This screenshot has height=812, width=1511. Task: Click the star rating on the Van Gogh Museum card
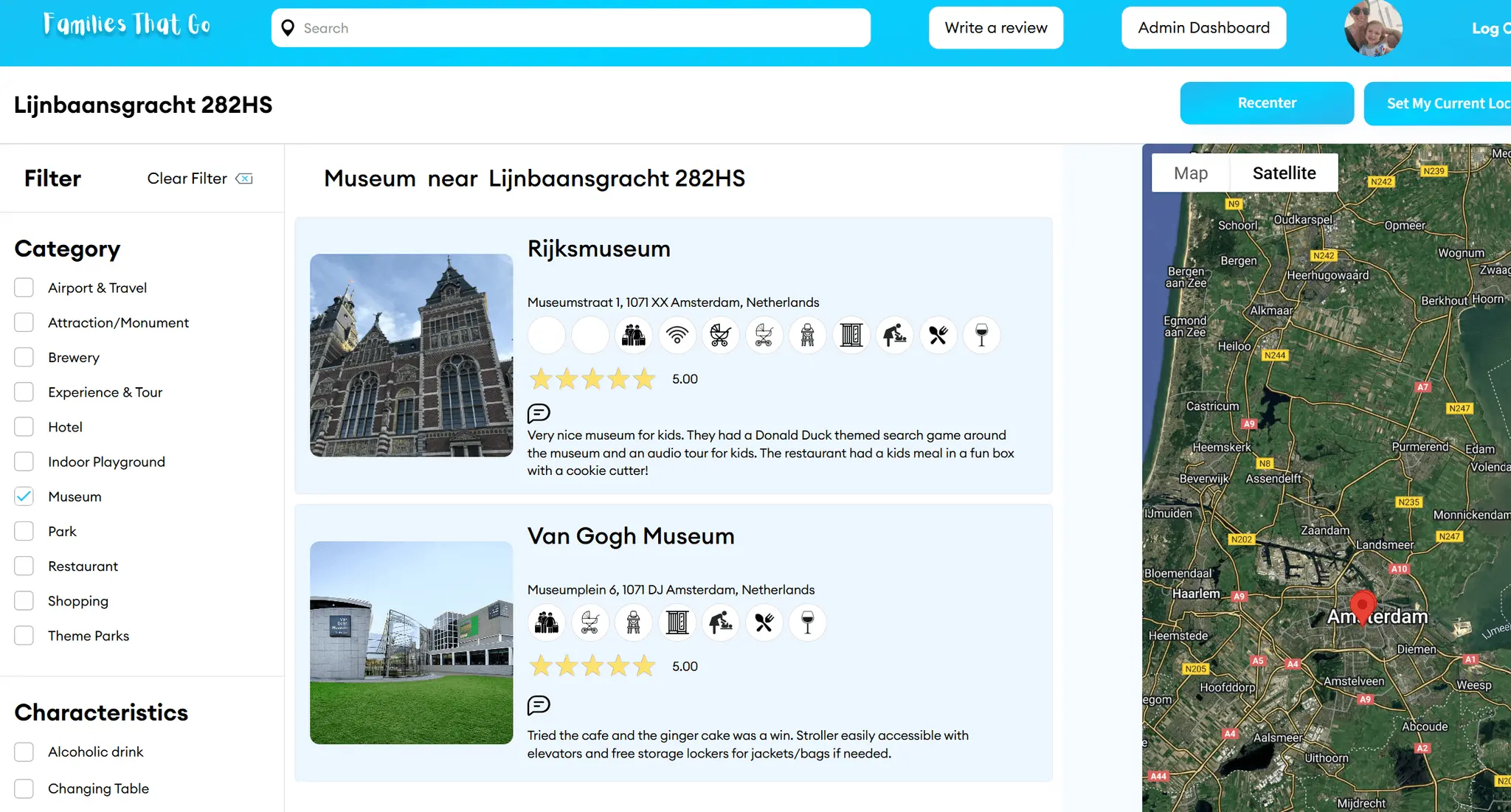coord(592,667)
